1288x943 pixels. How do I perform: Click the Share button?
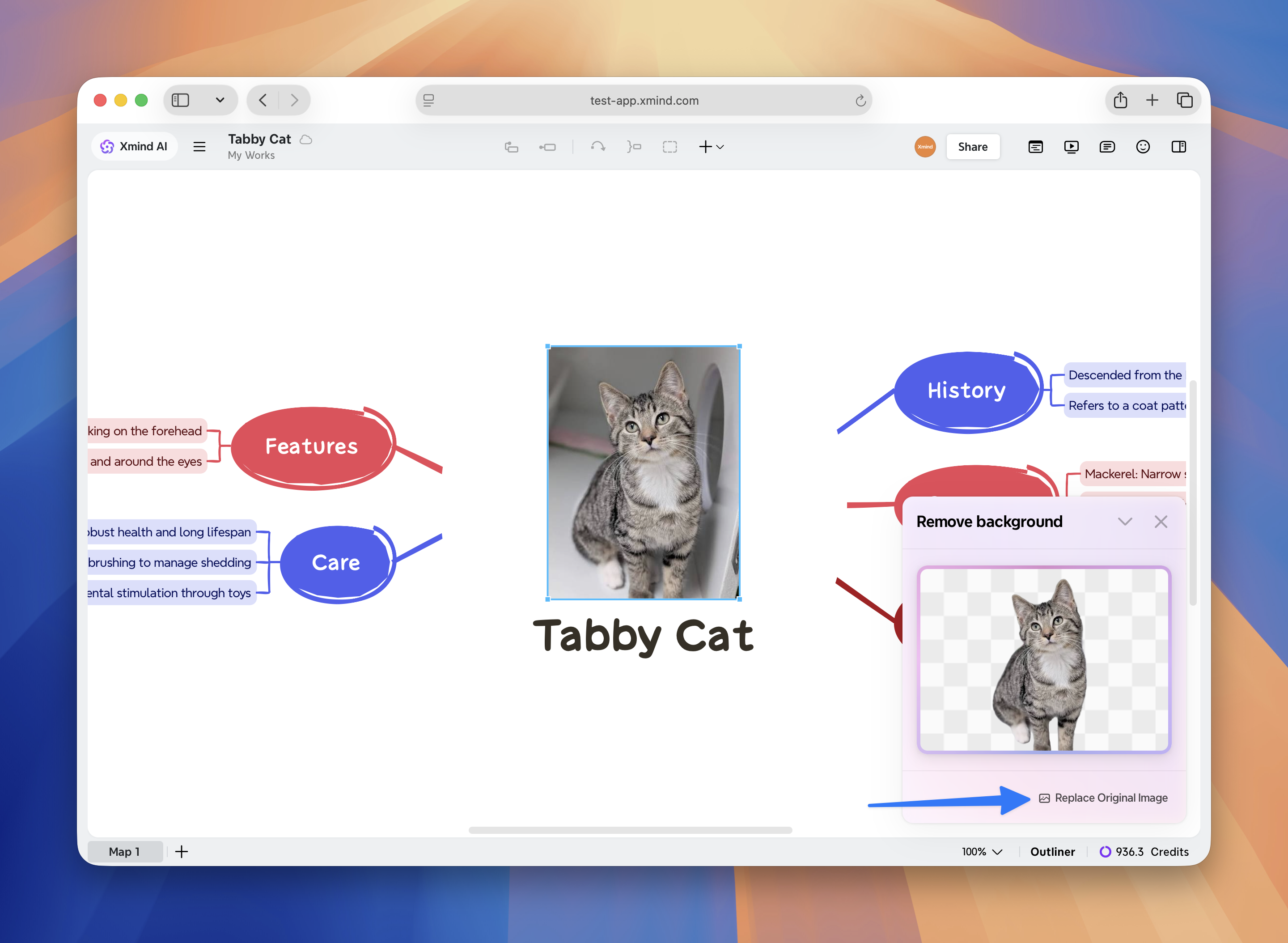(x=972, y=147)
